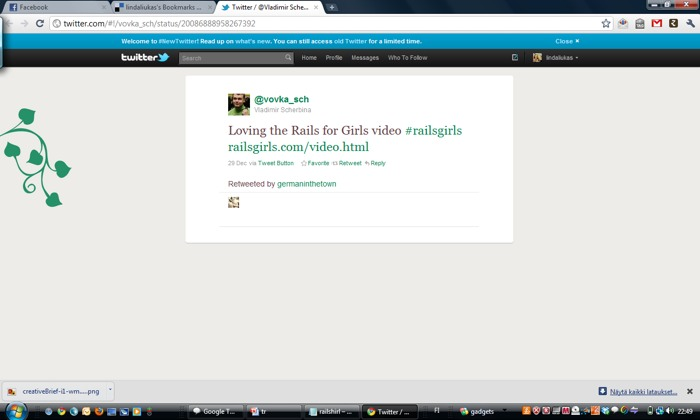
Task: Click the search magnifier in Twitter bar
Action: pyautogui.click(x=288, y=58)
